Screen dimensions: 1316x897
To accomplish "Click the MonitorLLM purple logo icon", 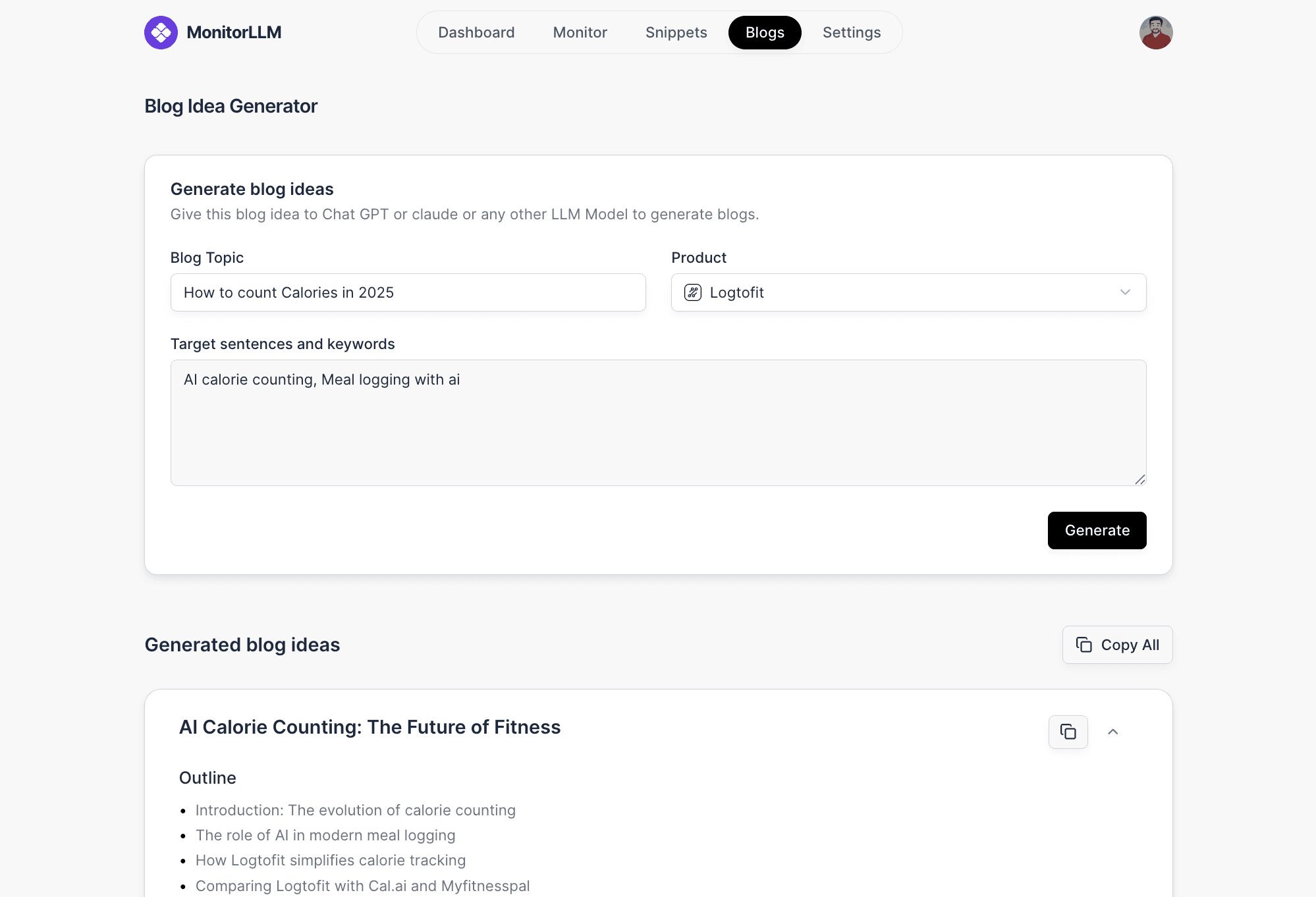I will coord(161,32).
